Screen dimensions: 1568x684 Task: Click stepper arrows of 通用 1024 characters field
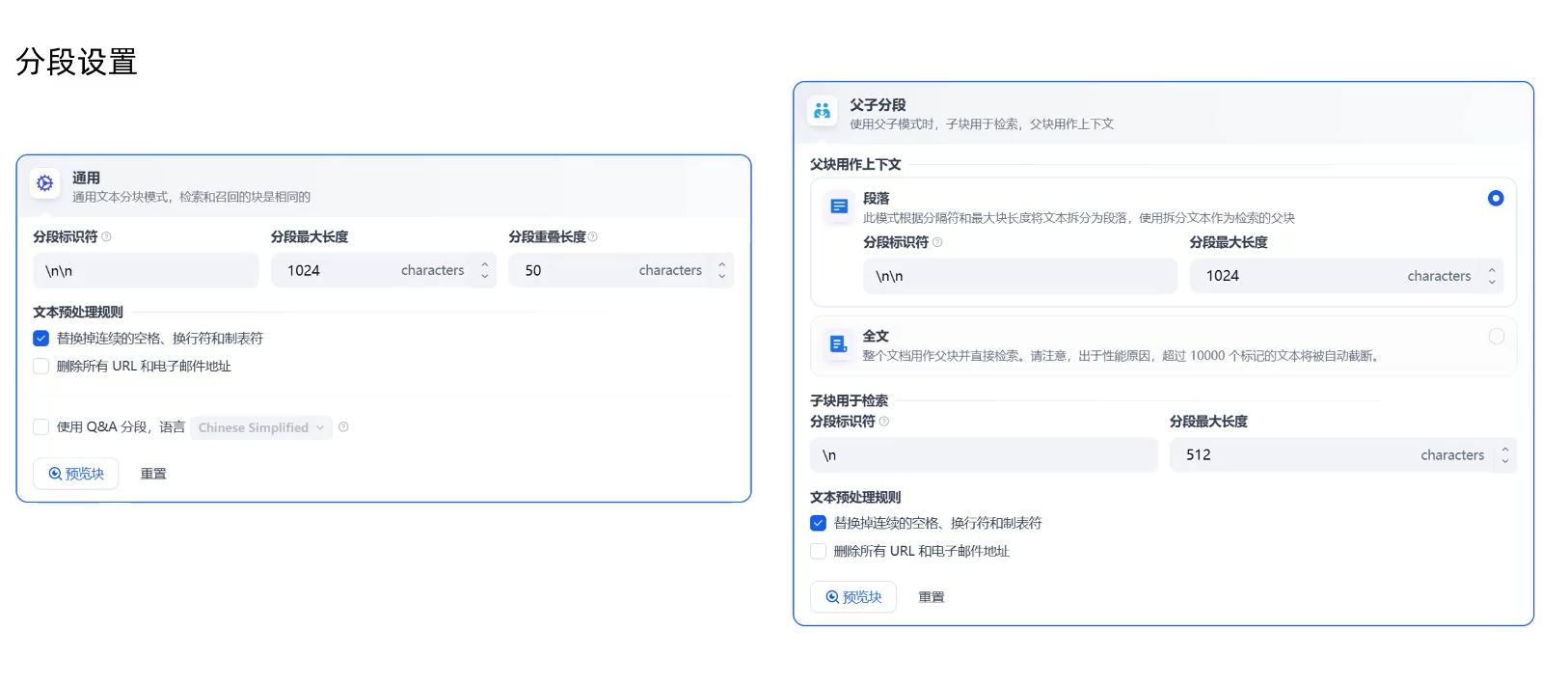click(x=484, y=271)
